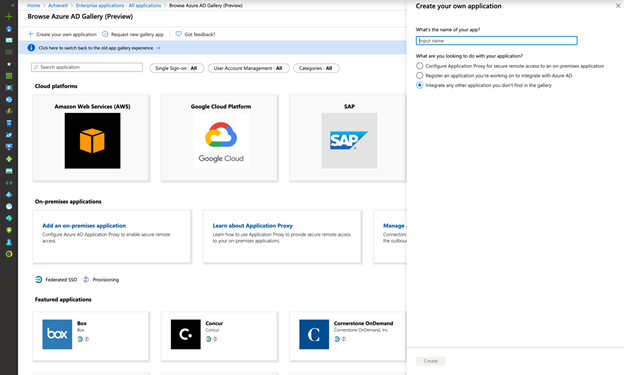Select Google Cloud Platform card
The image size is (624, 375).
[219, 138]
